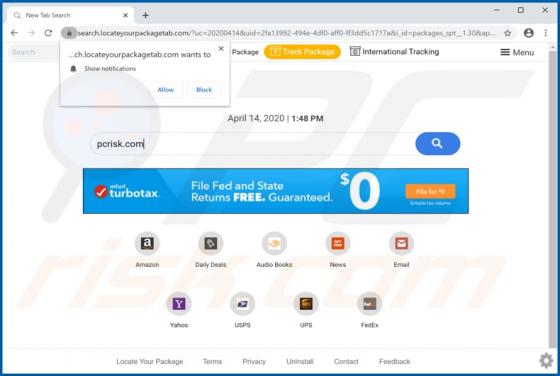The image size is (560, 376).
Task: Open the Daily Deals shortcut icon
Action: (210, 243)
